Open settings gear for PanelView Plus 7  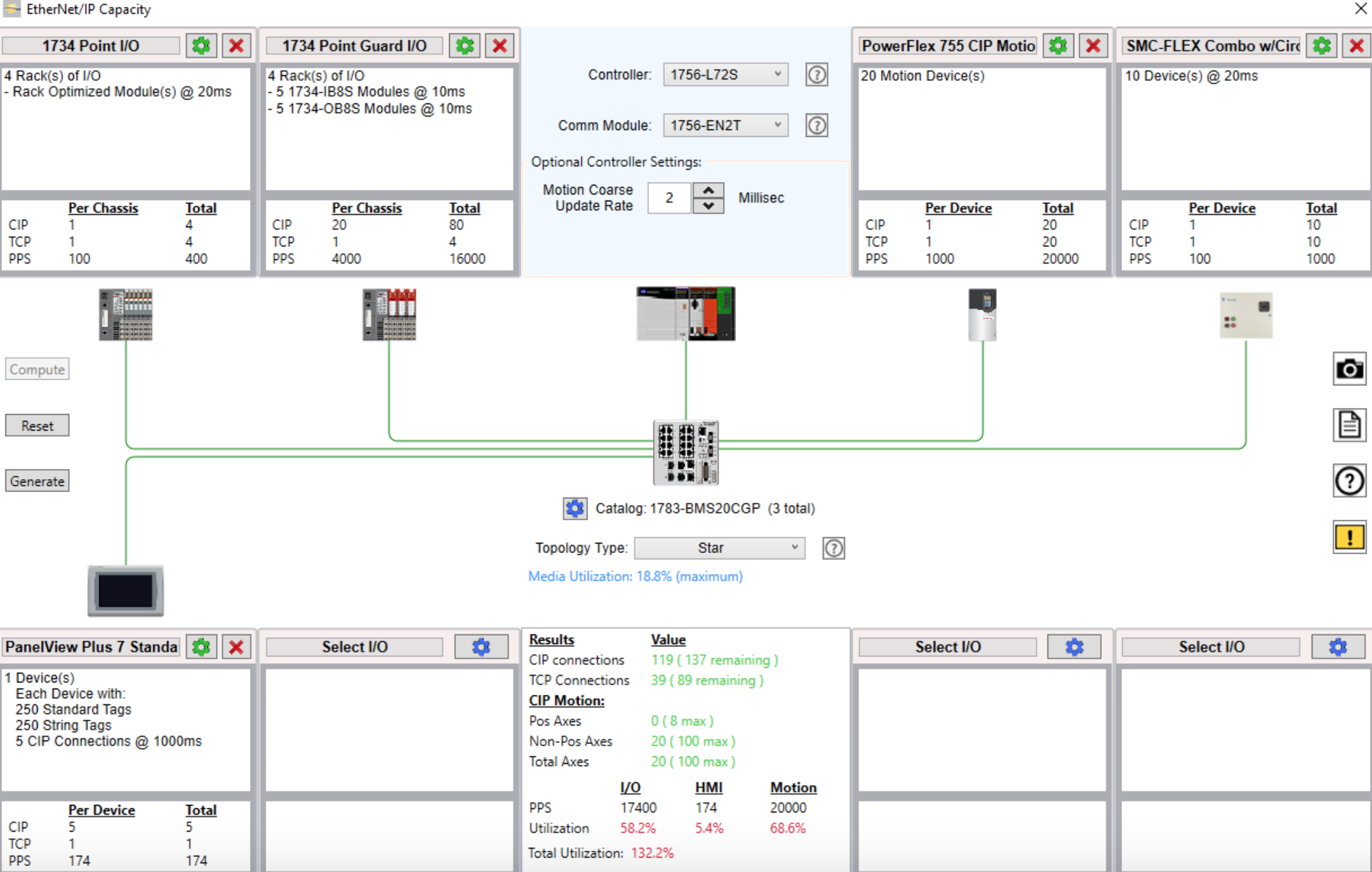pyautogui.click(x=201, y=646)
